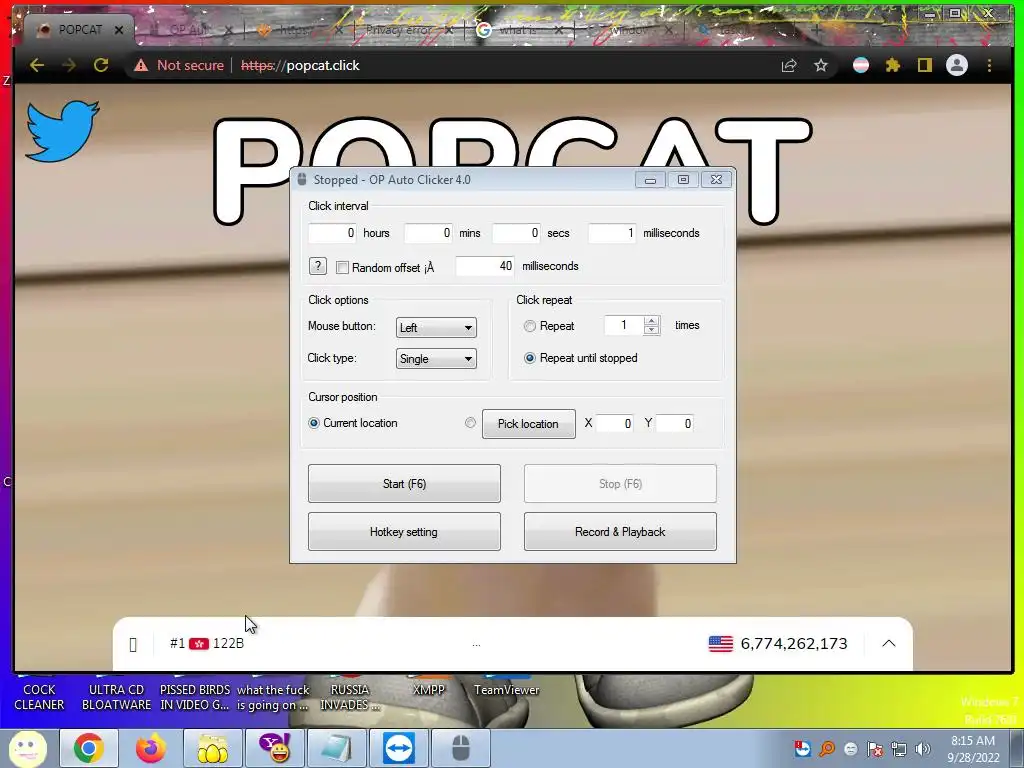Click the volume speaker tray icon
Screen dimensions: 1024x768
[922, 749]
